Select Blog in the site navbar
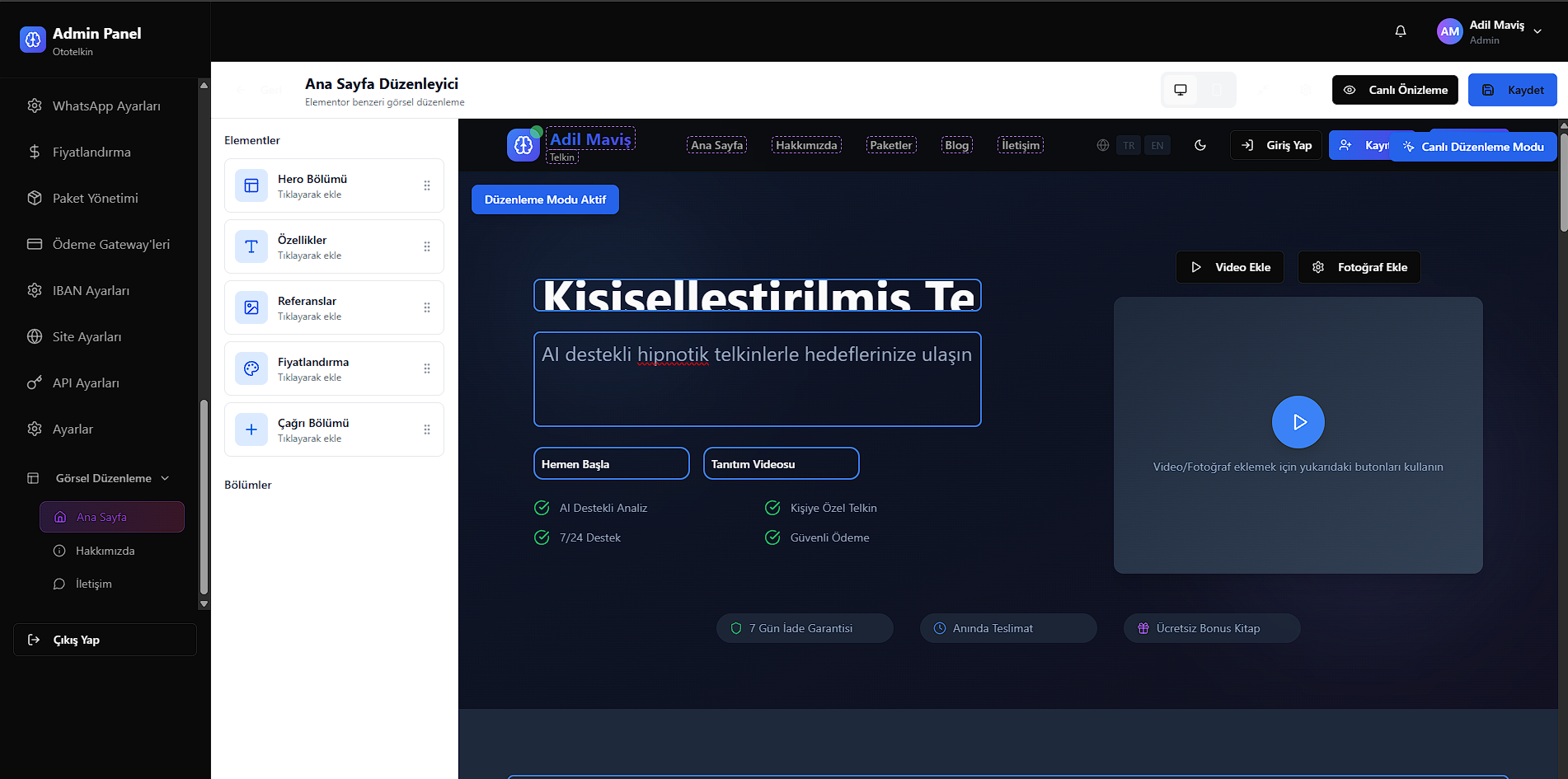Screen dimensions: 1568x779 click(x=956, y=144)
